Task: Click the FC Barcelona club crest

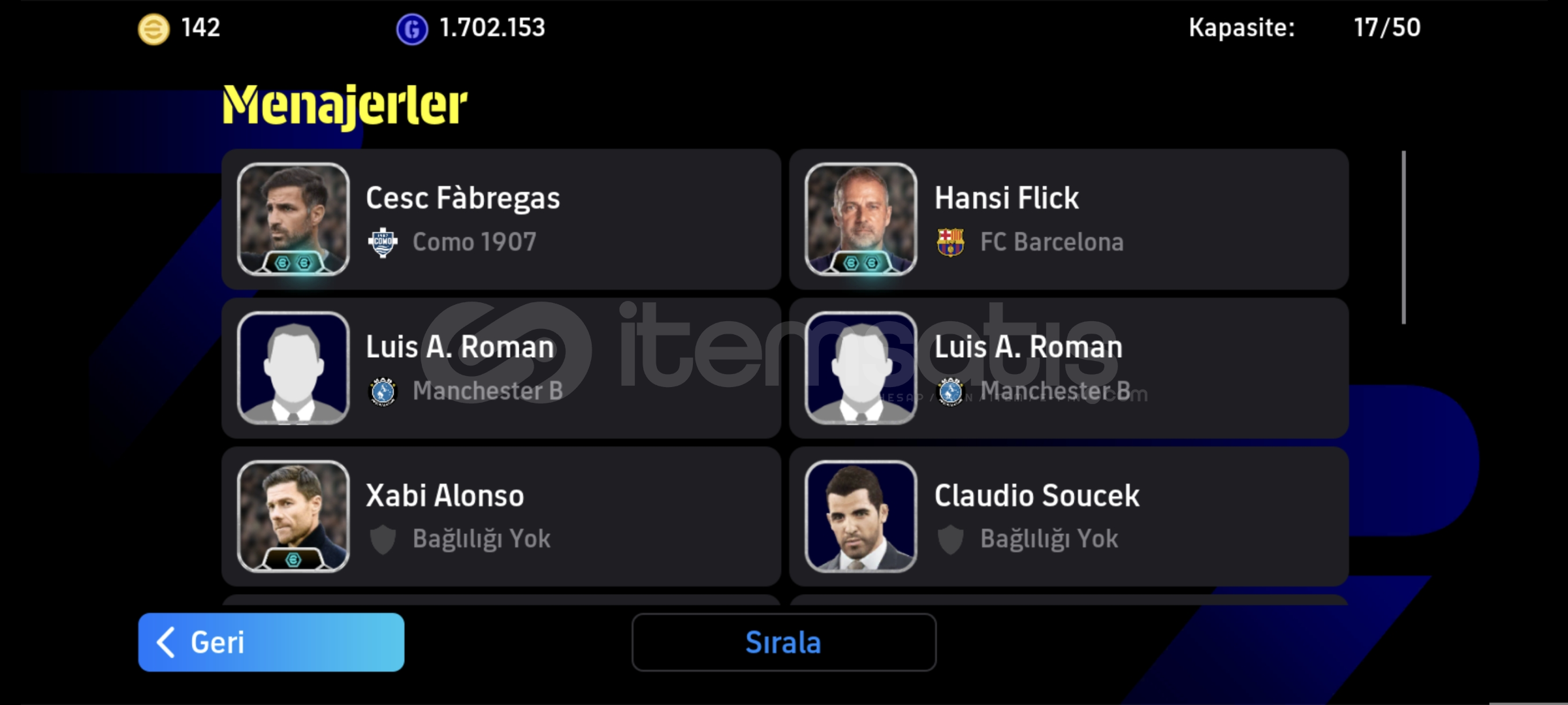Action: (950, 242)
